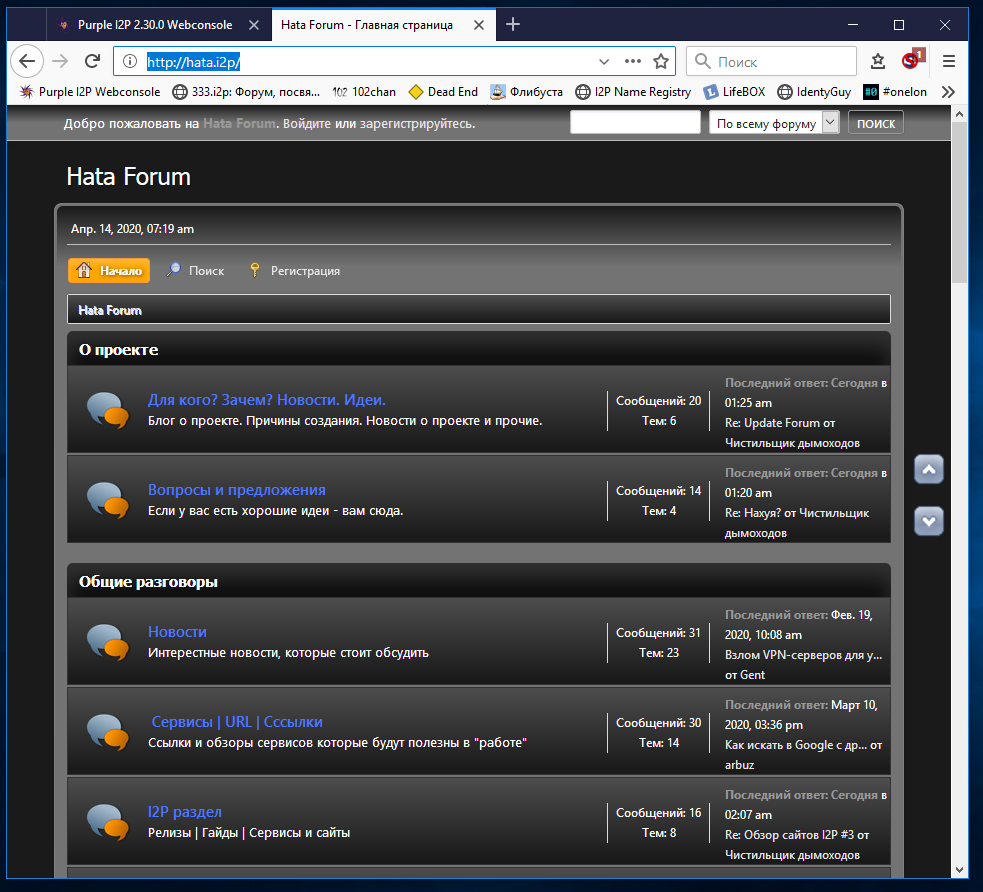Collapse the Общие разговоры category header
983x892 pixels.
[478, 582]
